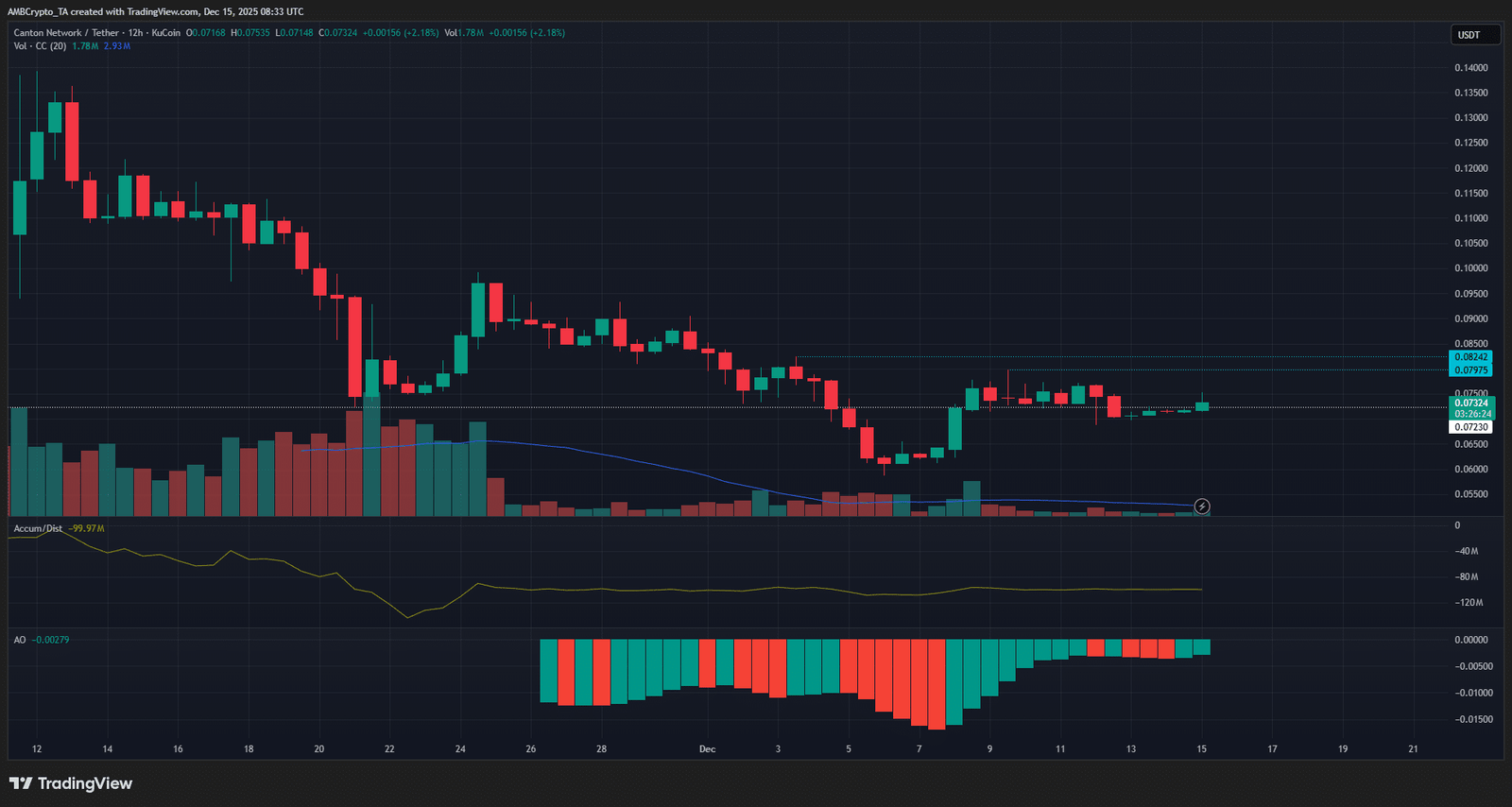Click the 0.11000 price axis level
The image size is (1512, 807).
[x=1470, y=218]
